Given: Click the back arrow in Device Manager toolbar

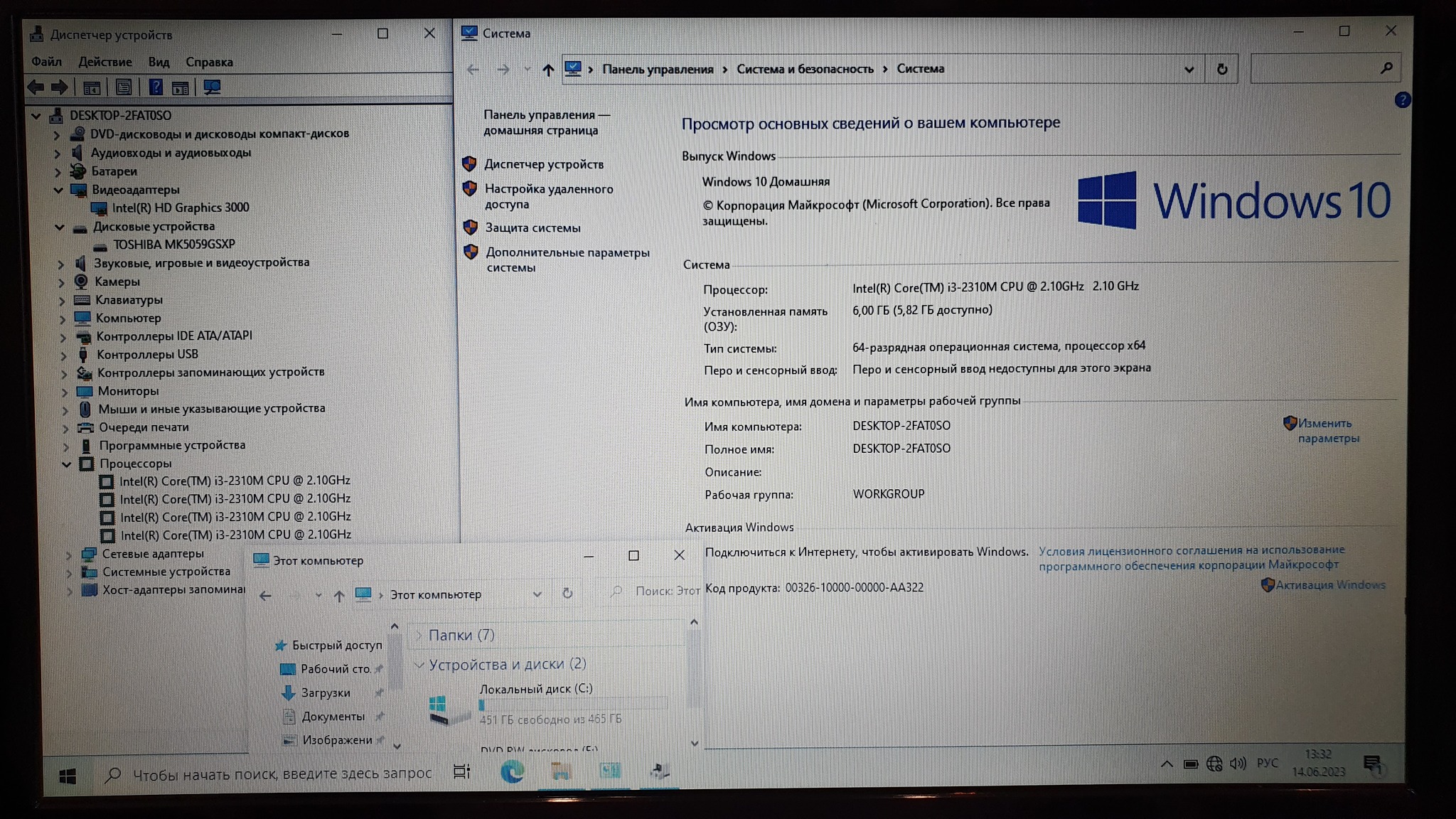Looking at the screenshot, I should point(36,87).
